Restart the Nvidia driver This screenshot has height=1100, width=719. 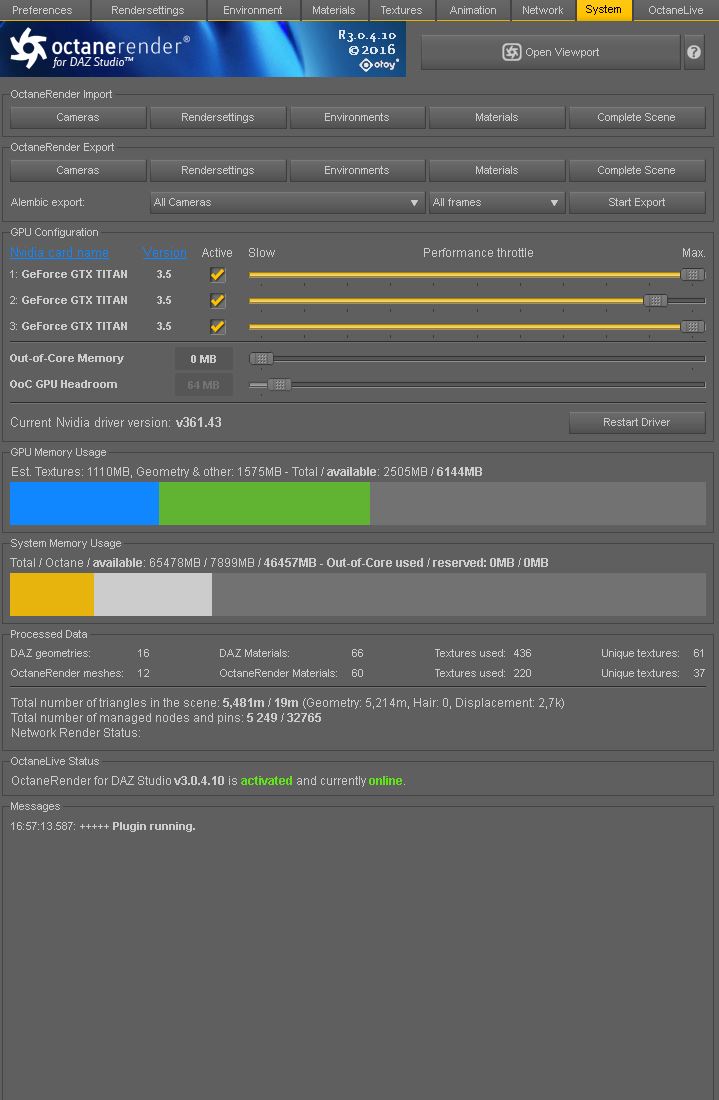pos(636,422)
